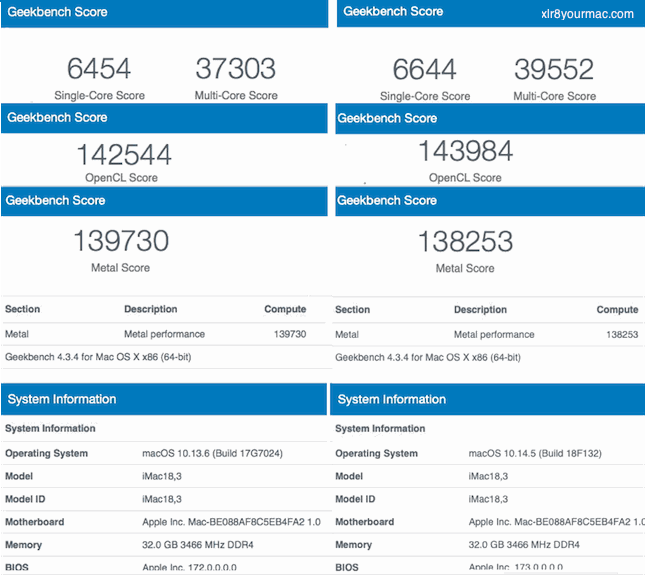Click the Metal Score label under 138253
The image size is (650, 575).
[x=465, y=269]
